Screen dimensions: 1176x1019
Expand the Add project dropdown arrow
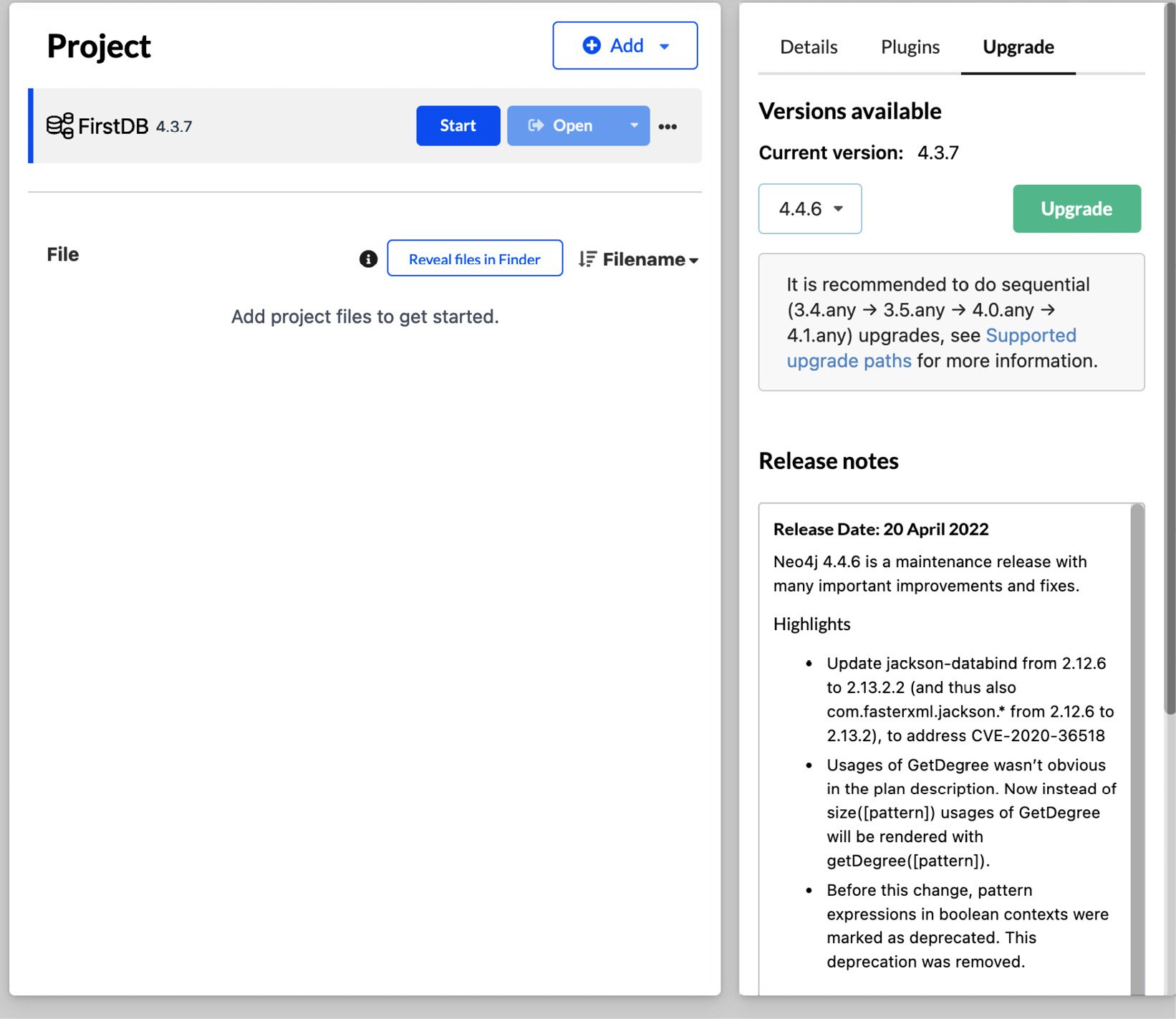(x=664, y=47)
